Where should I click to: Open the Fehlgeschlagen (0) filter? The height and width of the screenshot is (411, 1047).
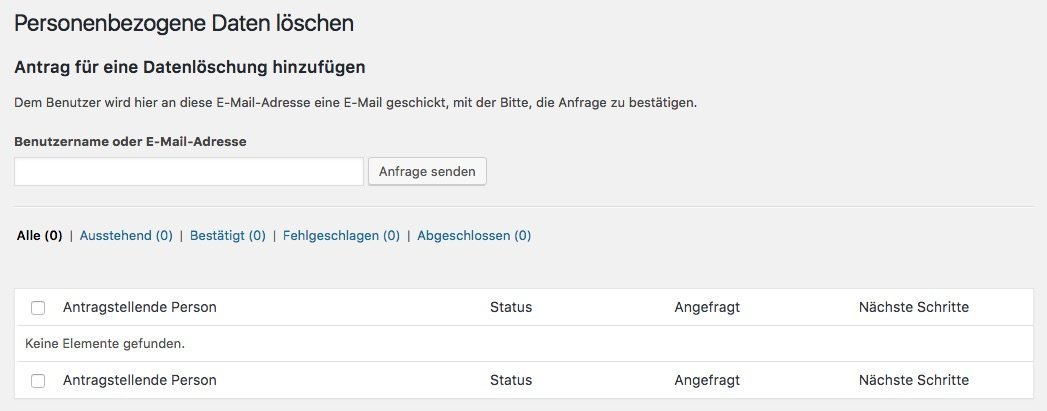pyautogui.click(x=341, y=236)
